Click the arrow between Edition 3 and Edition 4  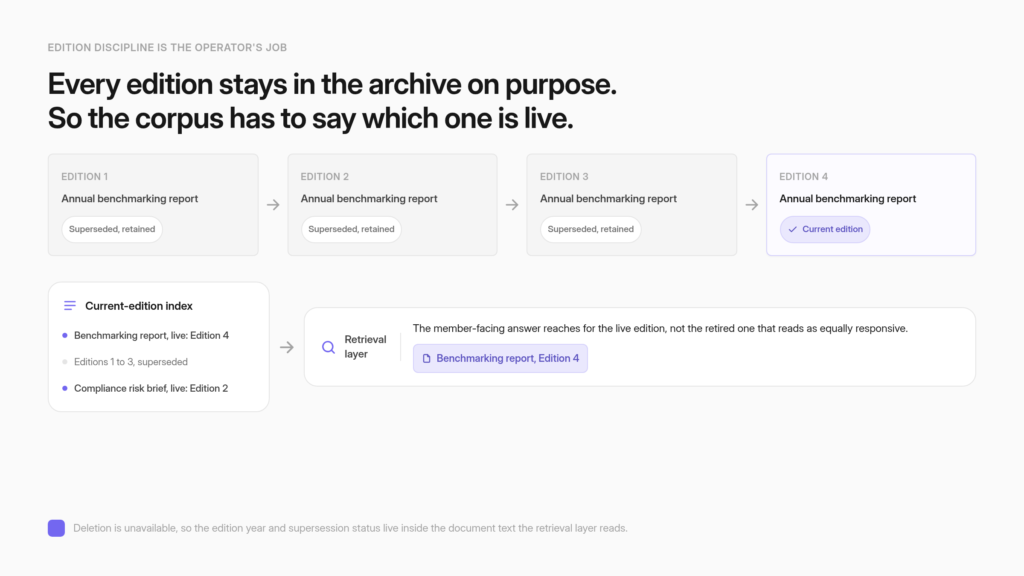[x=752, y=205]
